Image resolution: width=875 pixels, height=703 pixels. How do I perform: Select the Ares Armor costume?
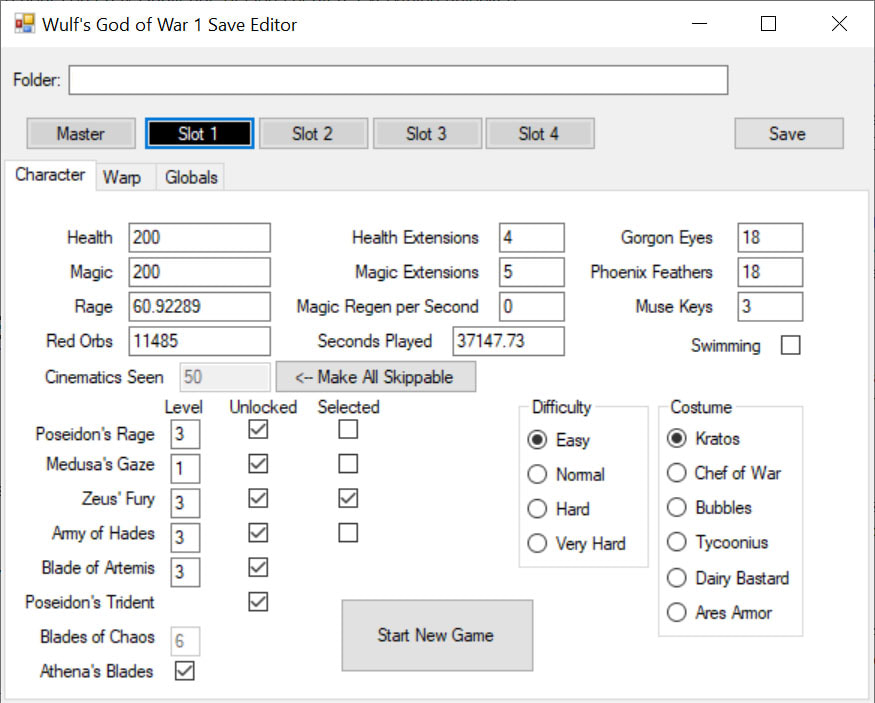pos(720,613)
